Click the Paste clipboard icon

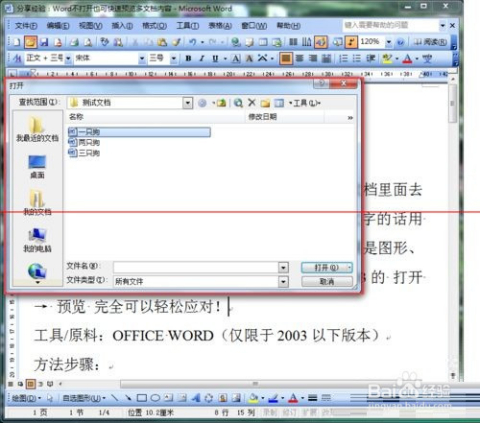pos(162,42)
